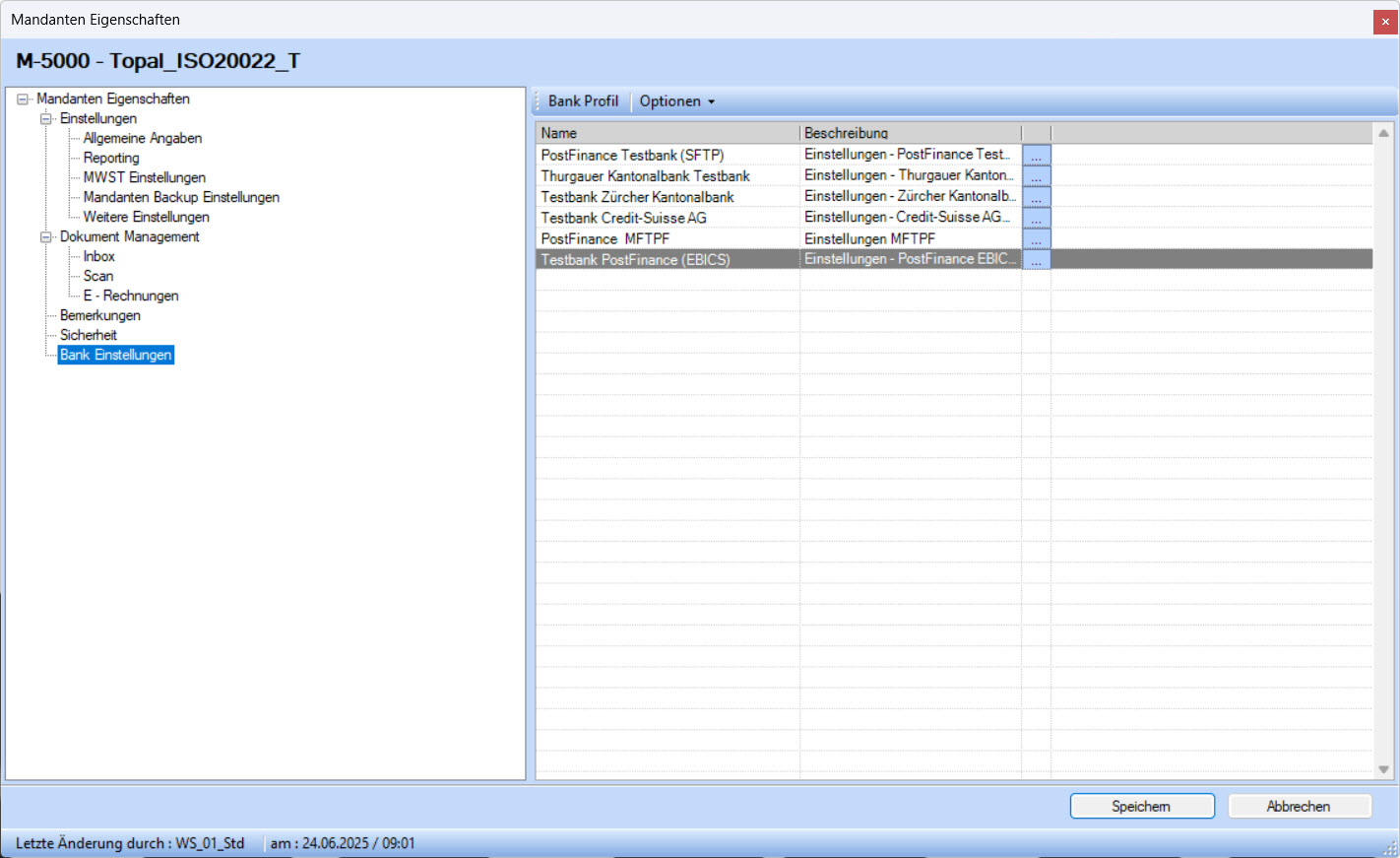Viewport: 1400px width, 858px height.
Task: Open ellipsis button for Testbank Zürcher Kantonalbank
Action: click(x=1036, y=197)
